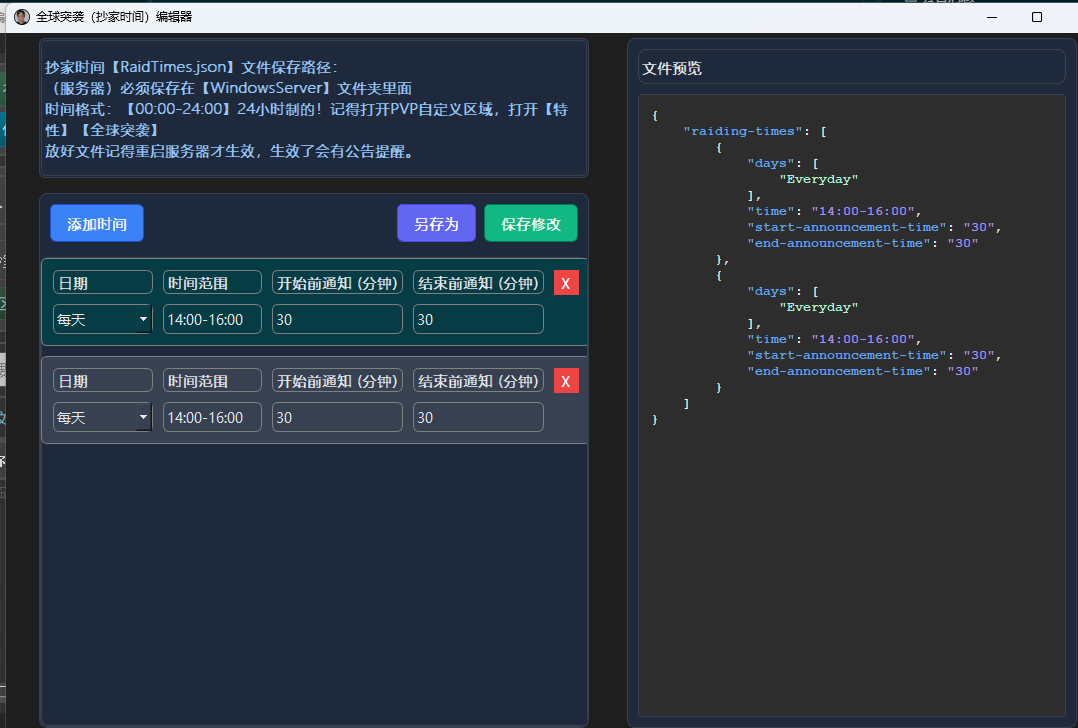Select the 14:00-16:00 time field in second entry
Image resolution: width=1078 pixels, height=728 pixels.
[212, 418]
